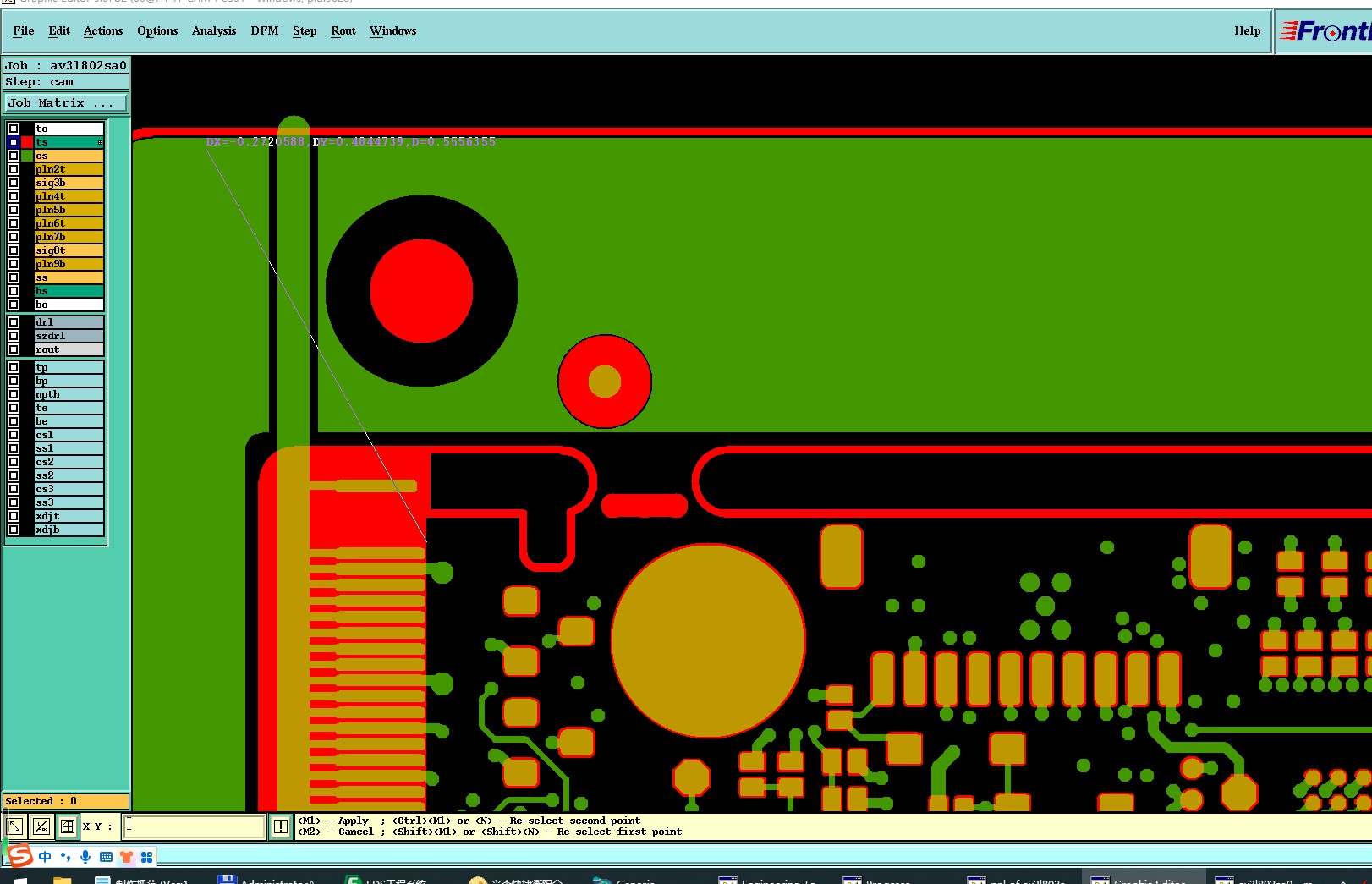Click the exclamation mark icon after XY field
The image size is (1372, 884).
(x=281, y=826)
